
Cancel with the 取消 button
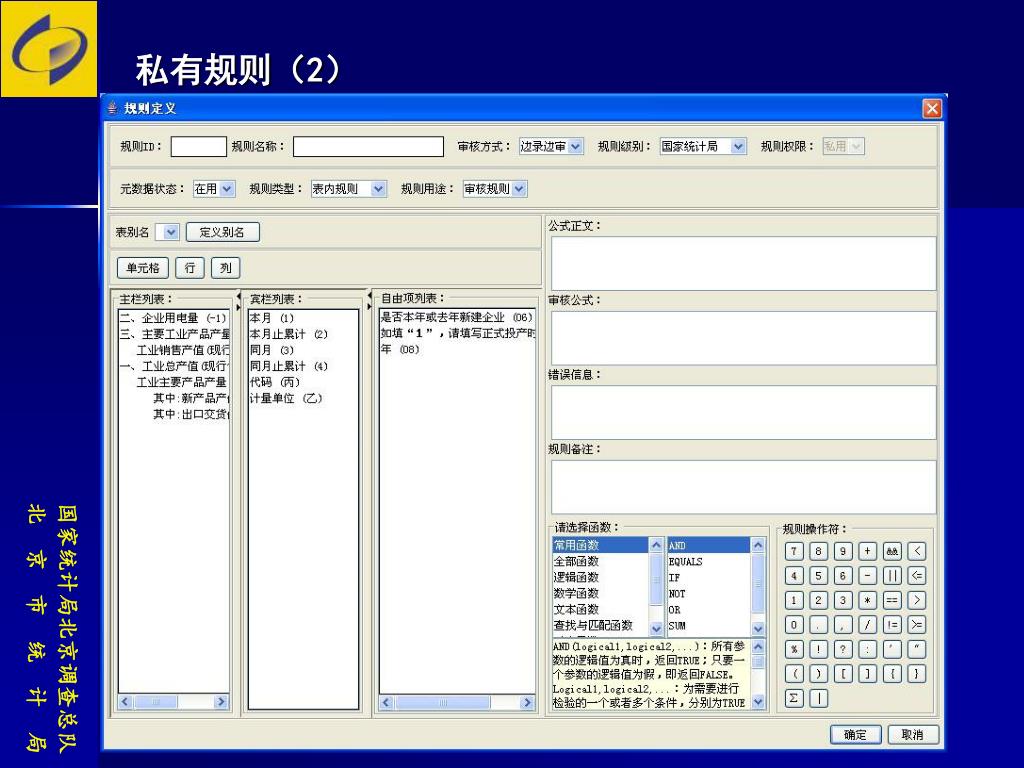912,735
